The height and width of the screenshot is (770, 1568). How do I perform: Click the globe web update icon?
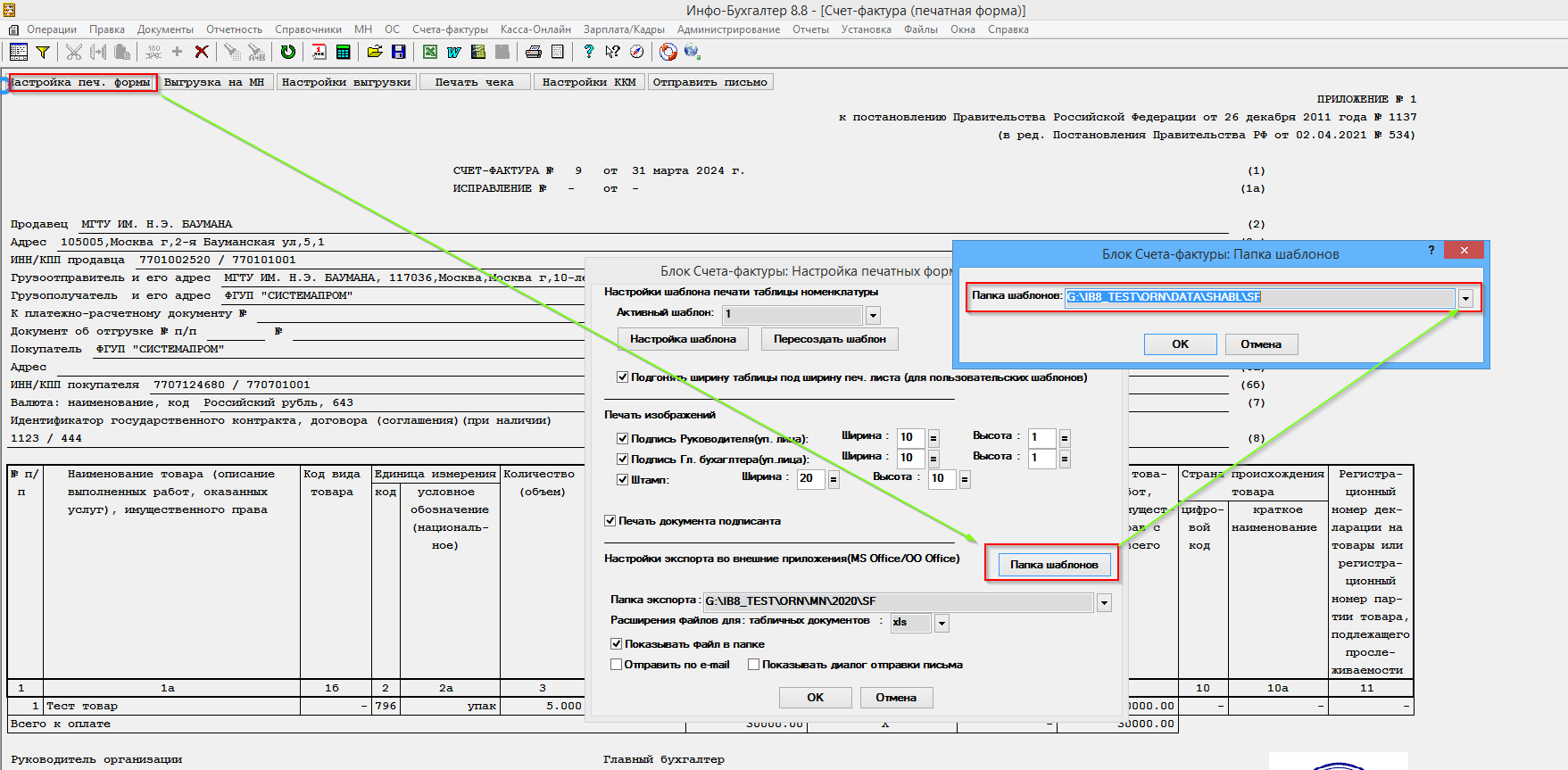pos(692,52)
